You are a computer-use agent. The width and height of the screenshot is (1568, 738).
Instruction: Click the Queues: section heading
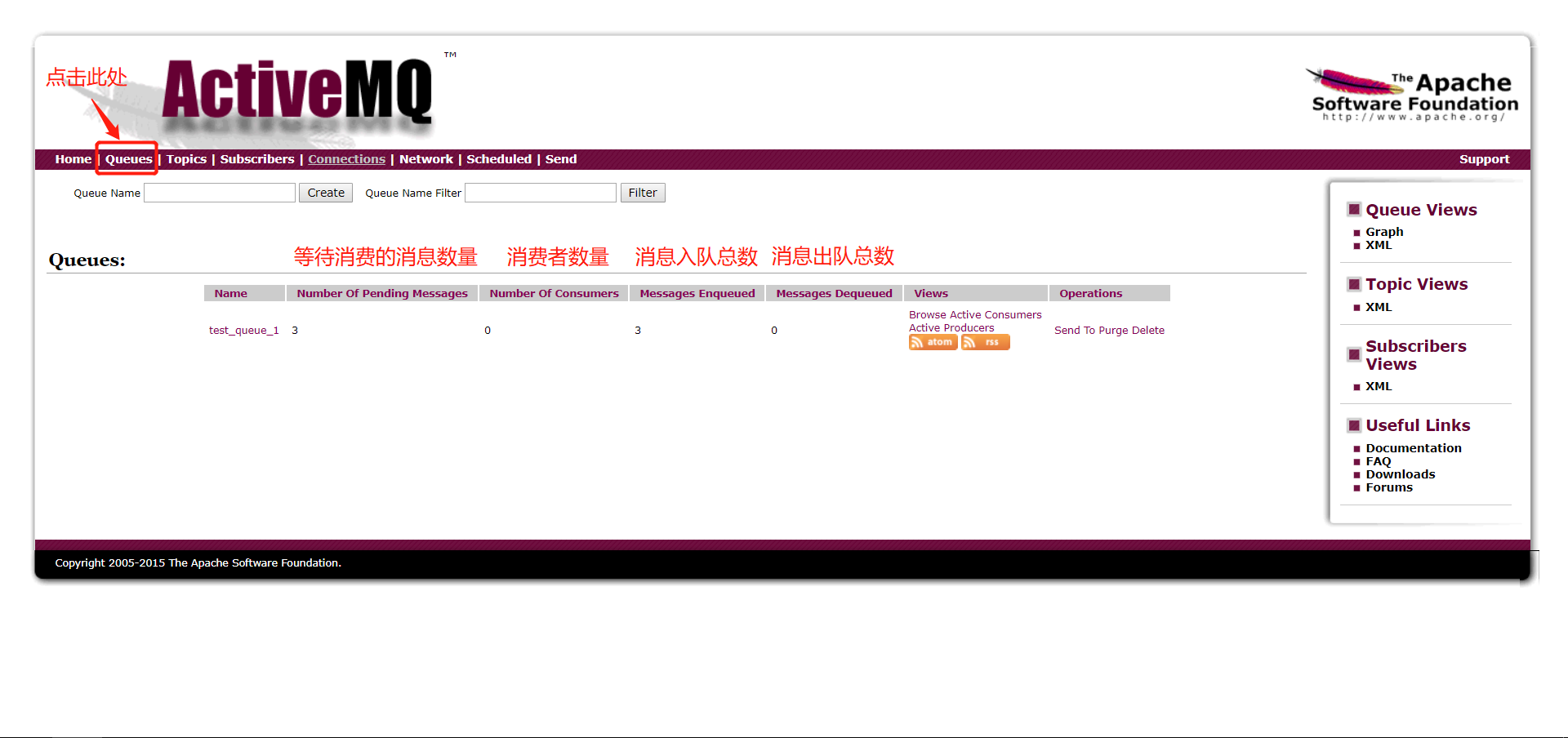[87, 260]
